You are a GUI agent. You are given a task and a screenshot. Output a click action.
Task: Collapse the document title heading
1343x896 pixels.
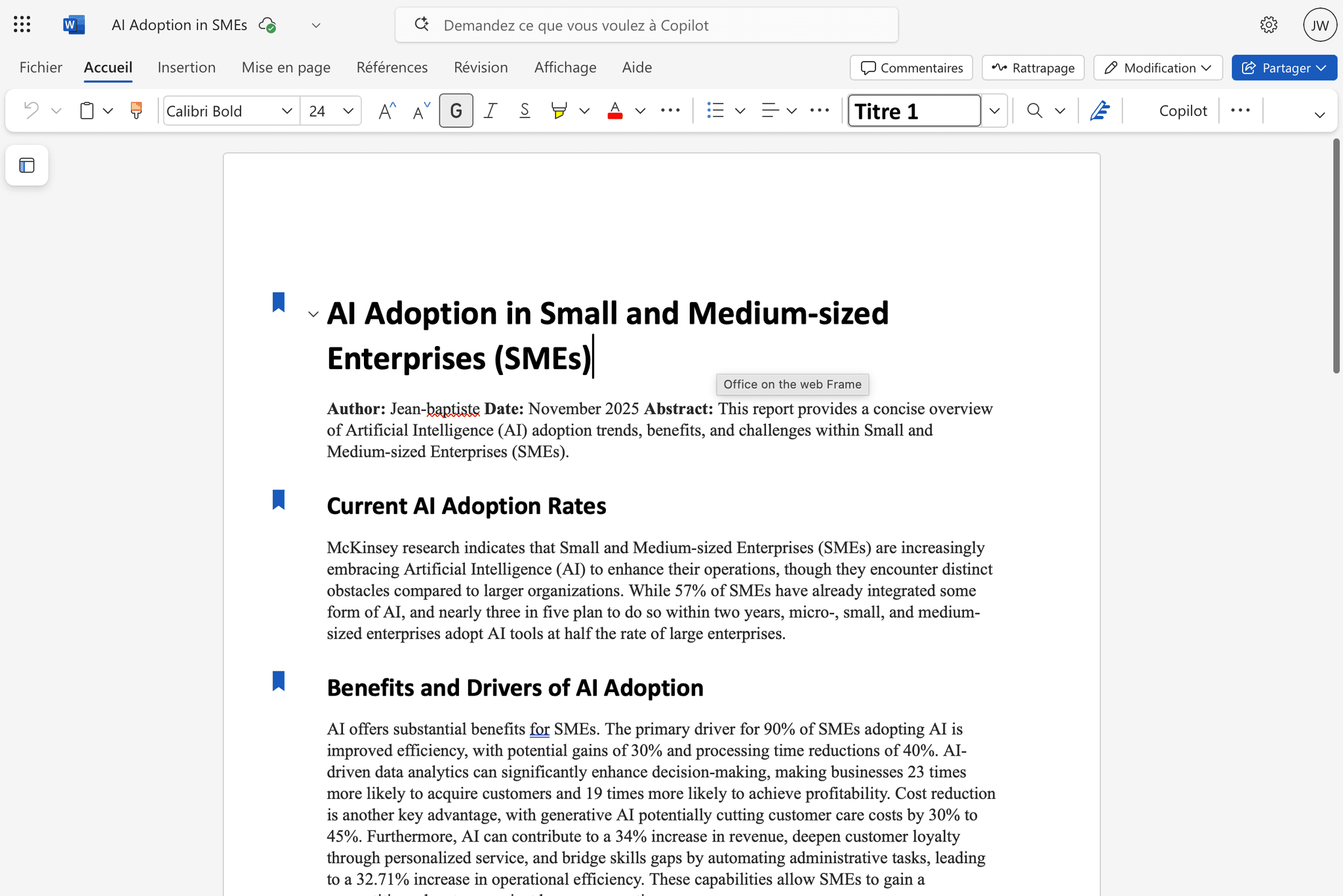tap(313, 314)
